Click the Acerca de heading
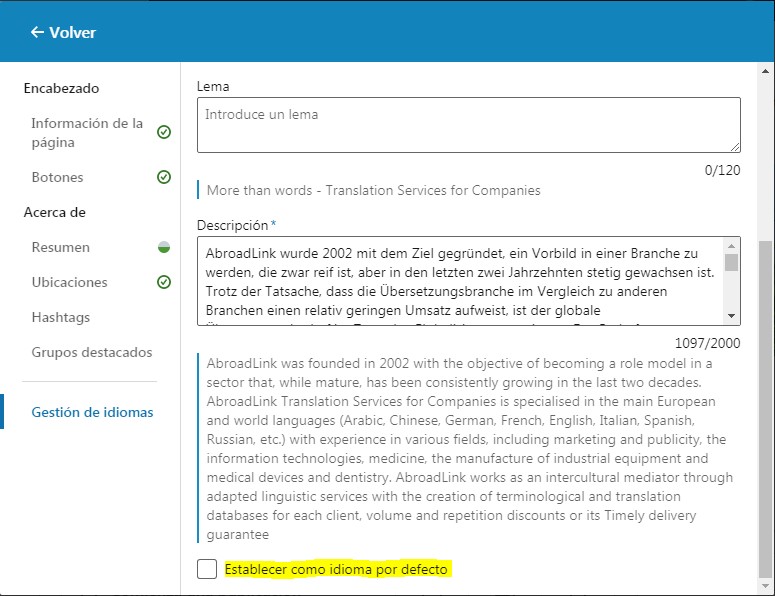Viewport: 775px width, 596px height. 54,213
